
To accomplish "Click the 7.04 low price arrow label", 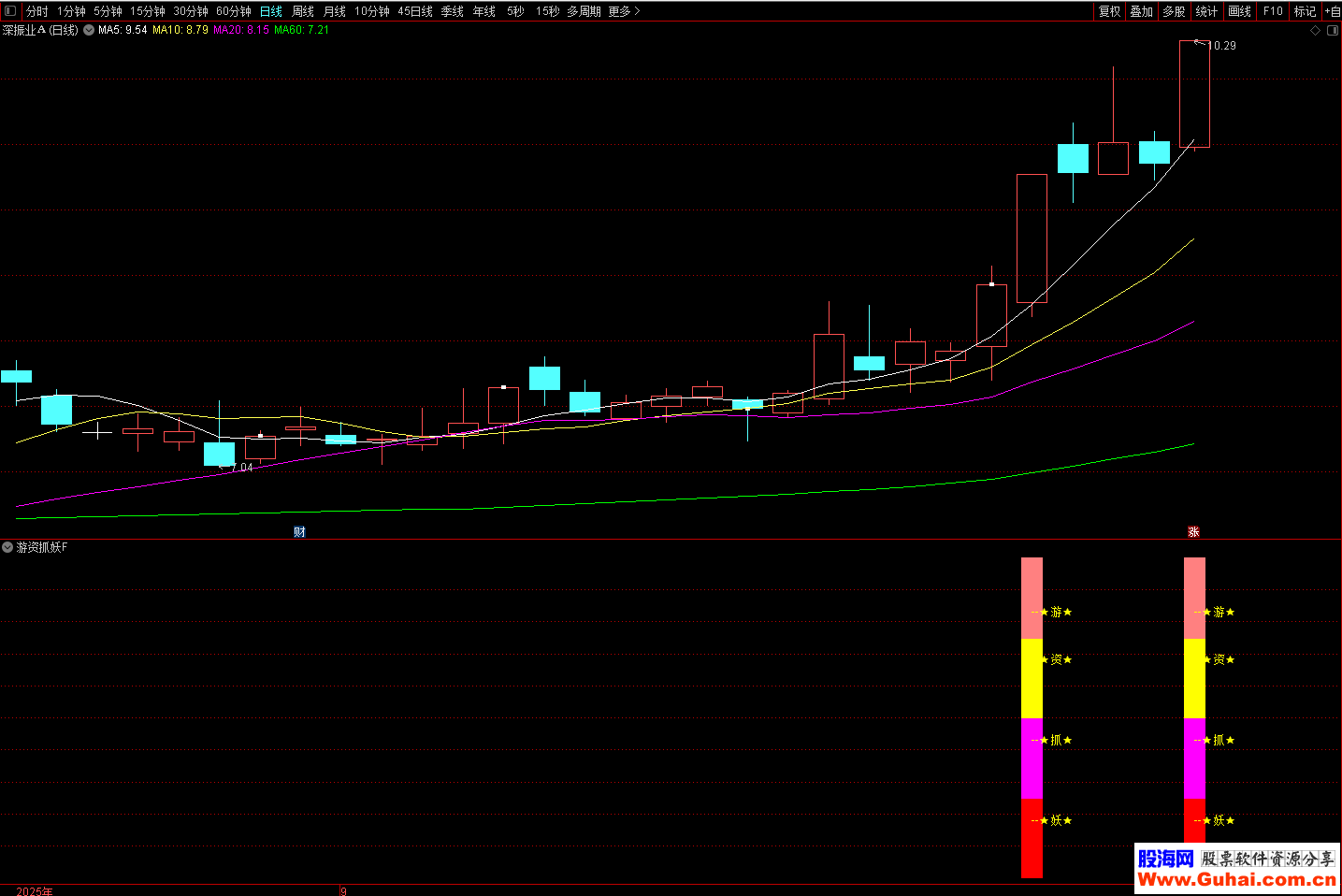I will 240,468.
